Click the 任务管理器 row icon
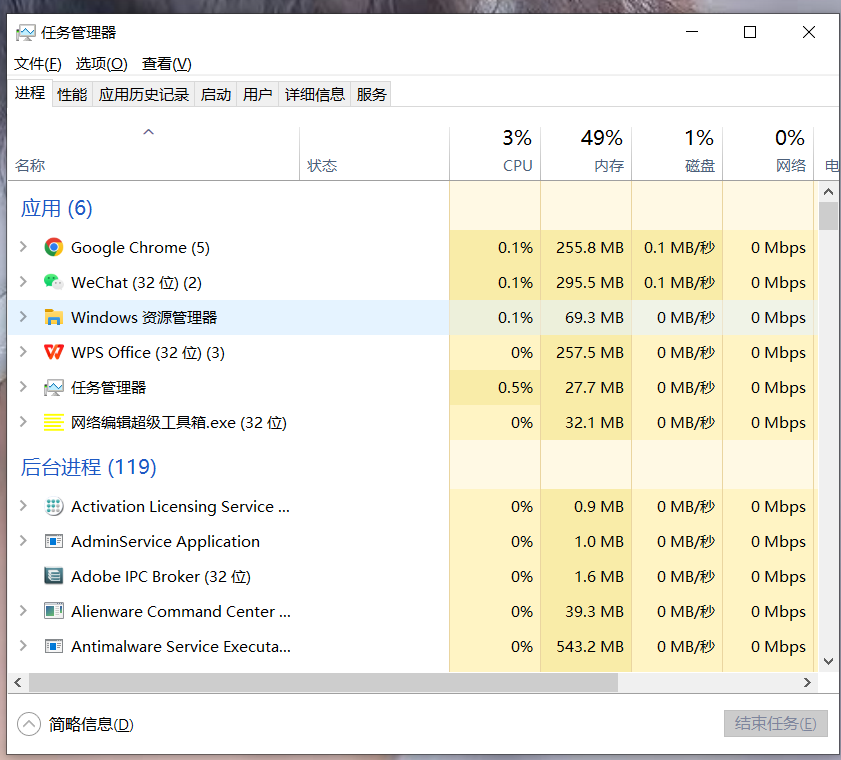The height and width of the screenshot is (760, 841). click(54, 387)
